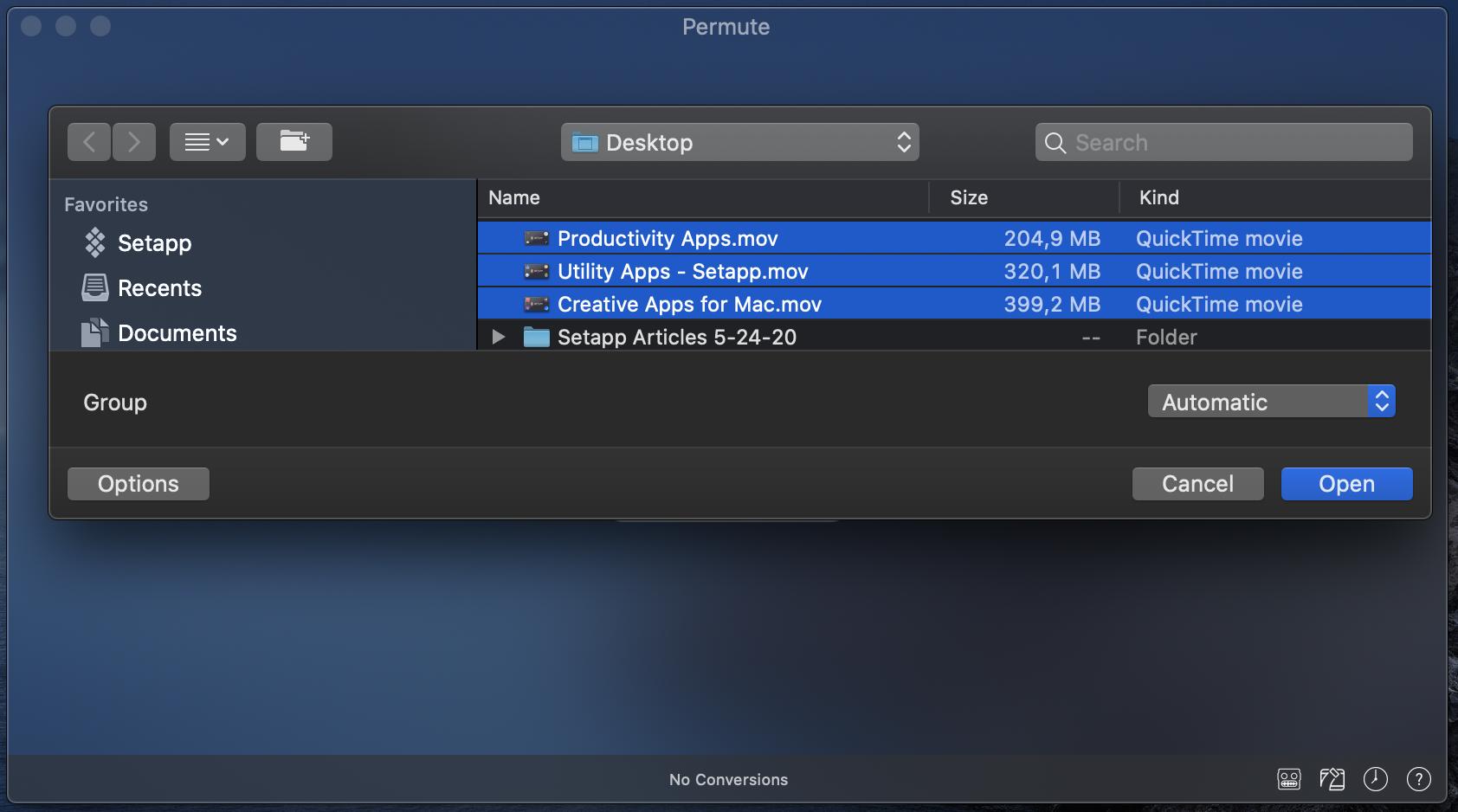Click the Permute robot icon in status bar

(x=1289, y=779)
